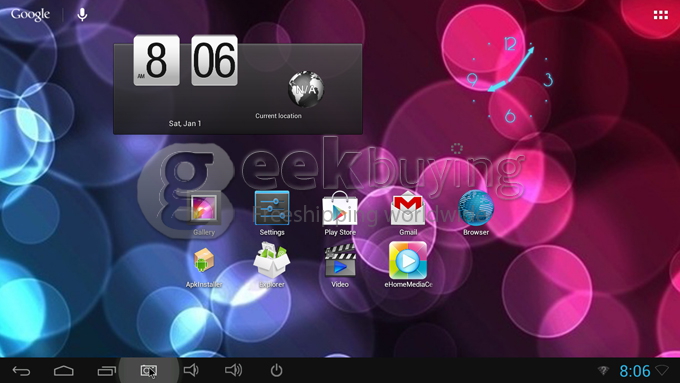This screenshot has height=383, width=680.
Task: Raise volume with the volume up icon
Action: pos(233,370)
